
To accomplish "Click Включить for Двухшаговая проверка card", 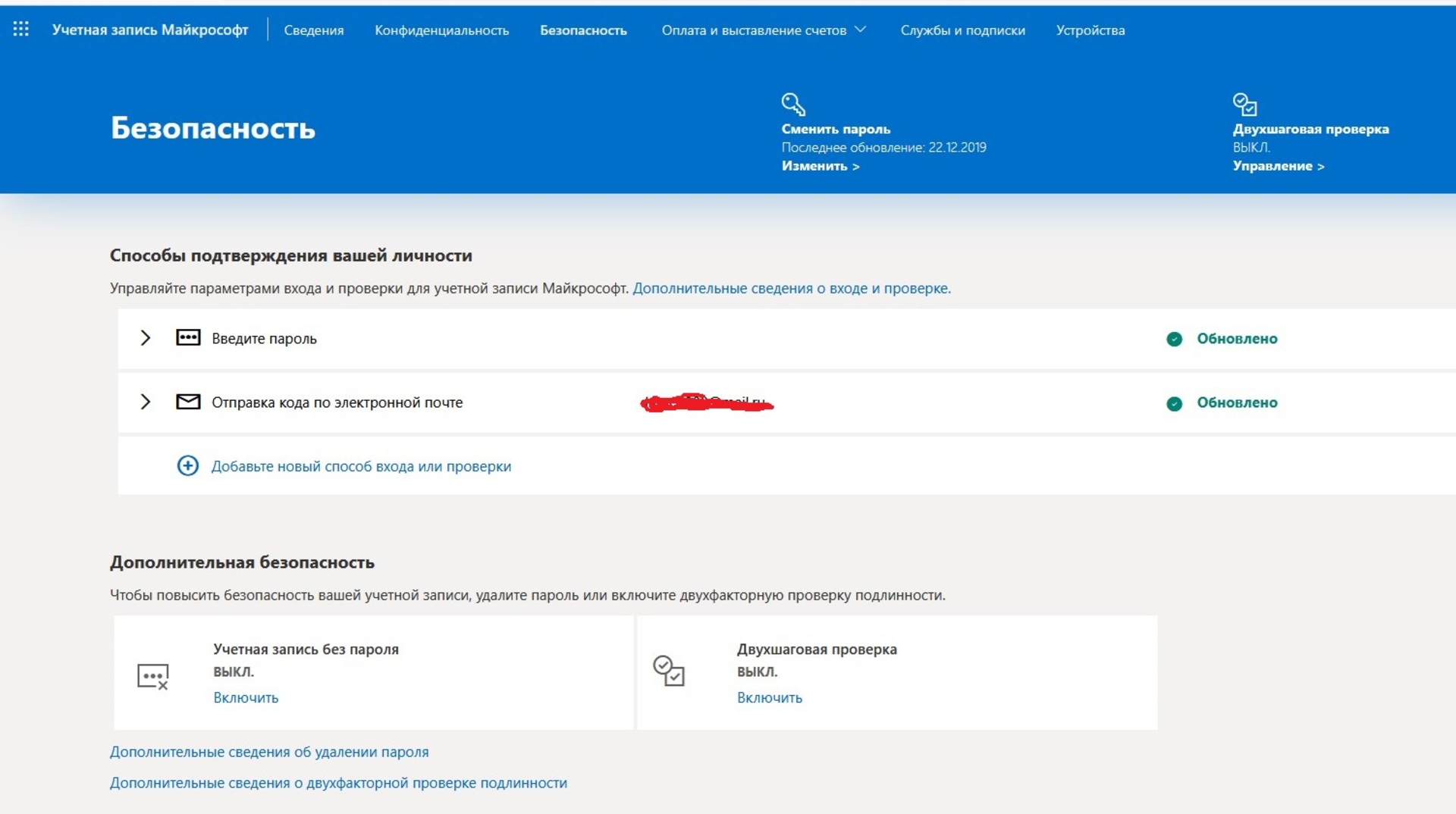I will point(770,697).
